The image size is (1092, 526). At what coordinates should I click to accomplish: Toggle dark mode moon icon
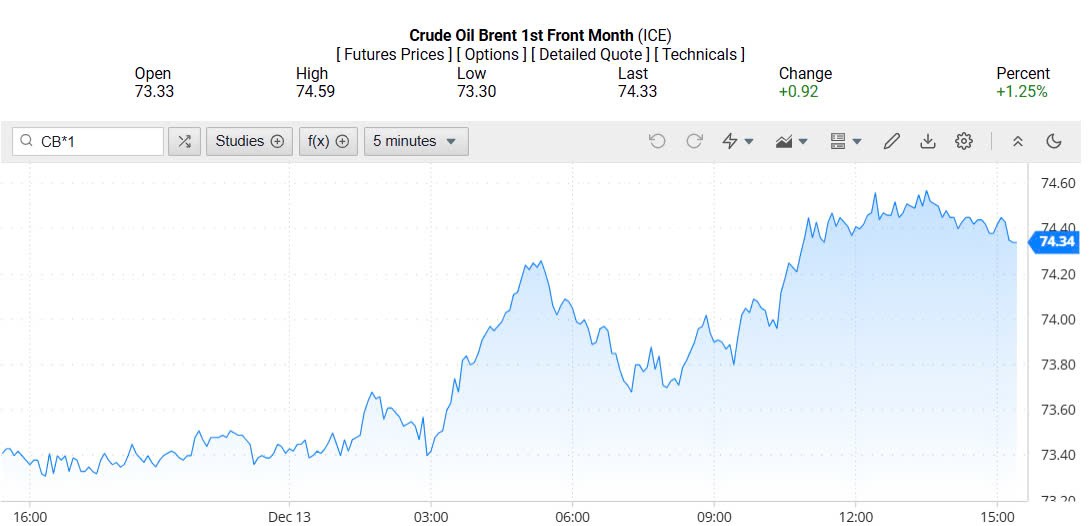click(1053, 141)
